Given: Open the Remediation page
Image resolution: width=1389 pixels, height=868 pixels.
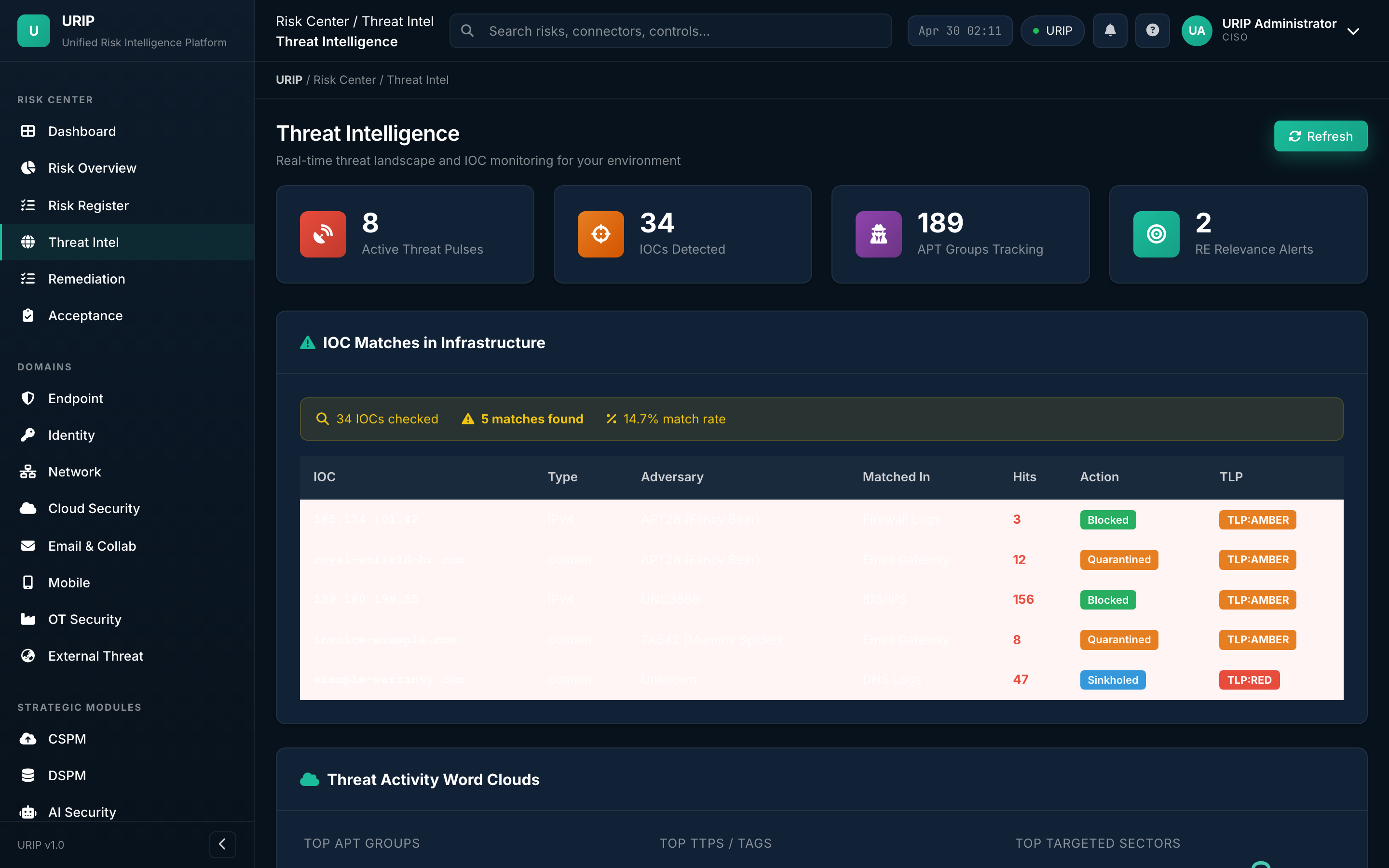Looking at the screenshot, I should point(127,278).
